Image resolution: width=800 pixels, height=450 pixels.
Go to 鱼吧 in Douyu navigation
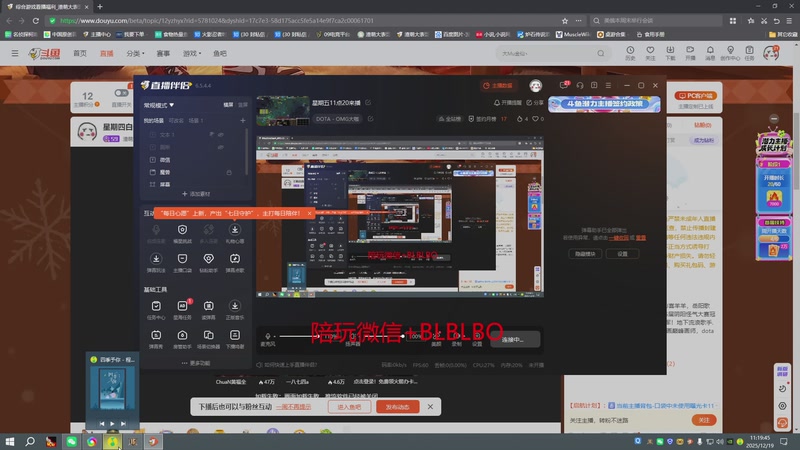(220, 53)
